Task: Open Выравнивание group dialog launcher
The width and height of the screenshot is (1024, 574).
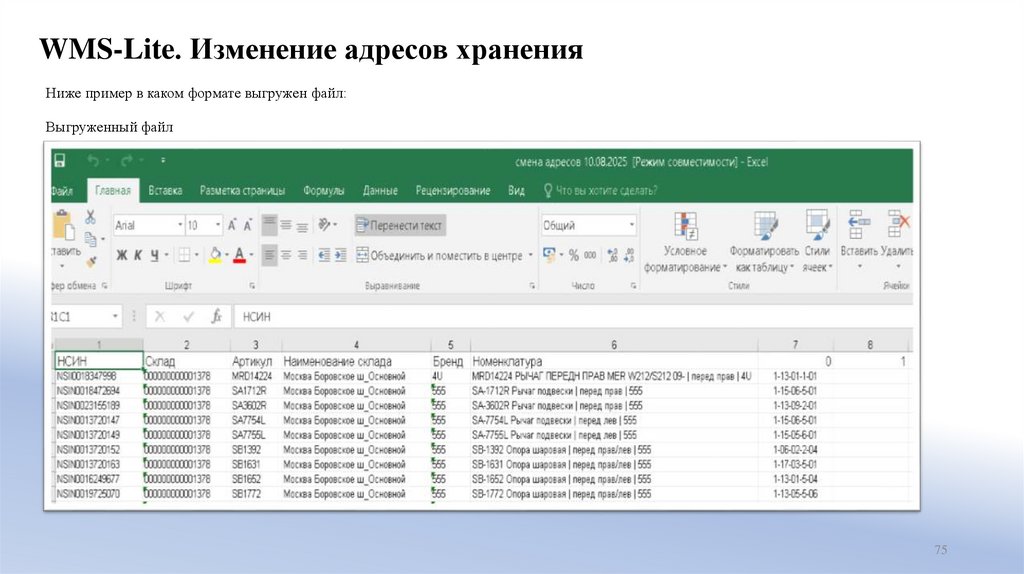Action: pos(532,286)
